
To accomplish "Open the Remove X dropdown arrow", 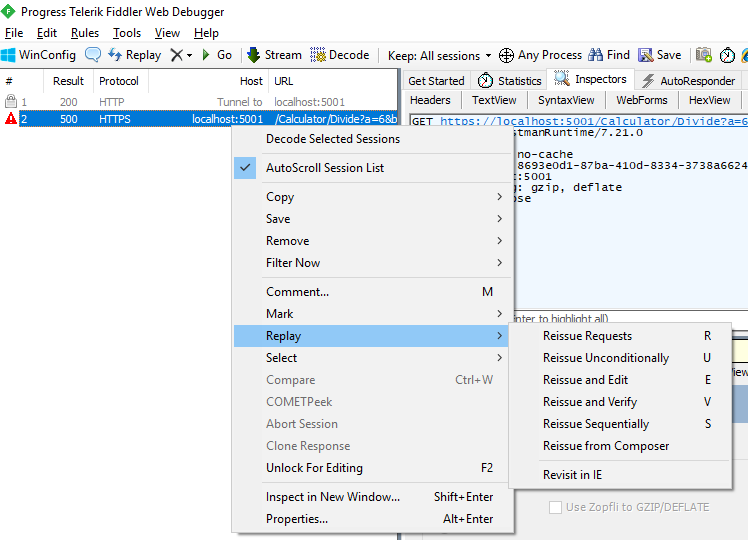I will (189, 55).
